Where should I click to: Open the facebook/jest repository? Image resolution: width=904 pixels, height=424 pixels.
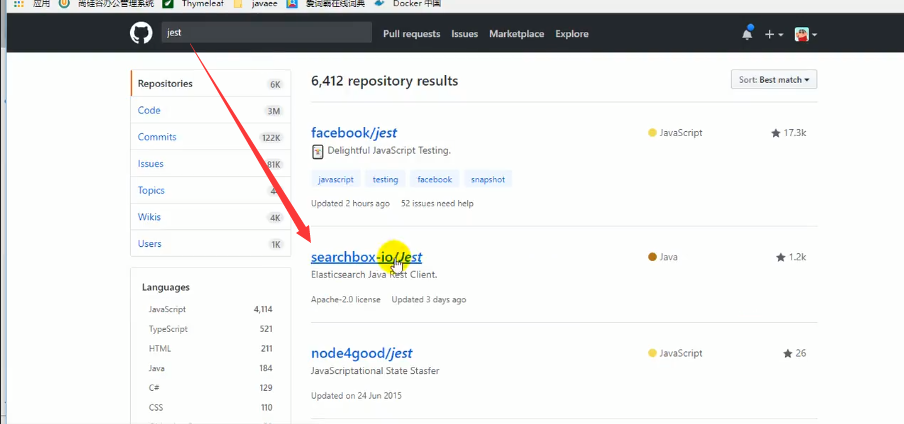(354, 133)
